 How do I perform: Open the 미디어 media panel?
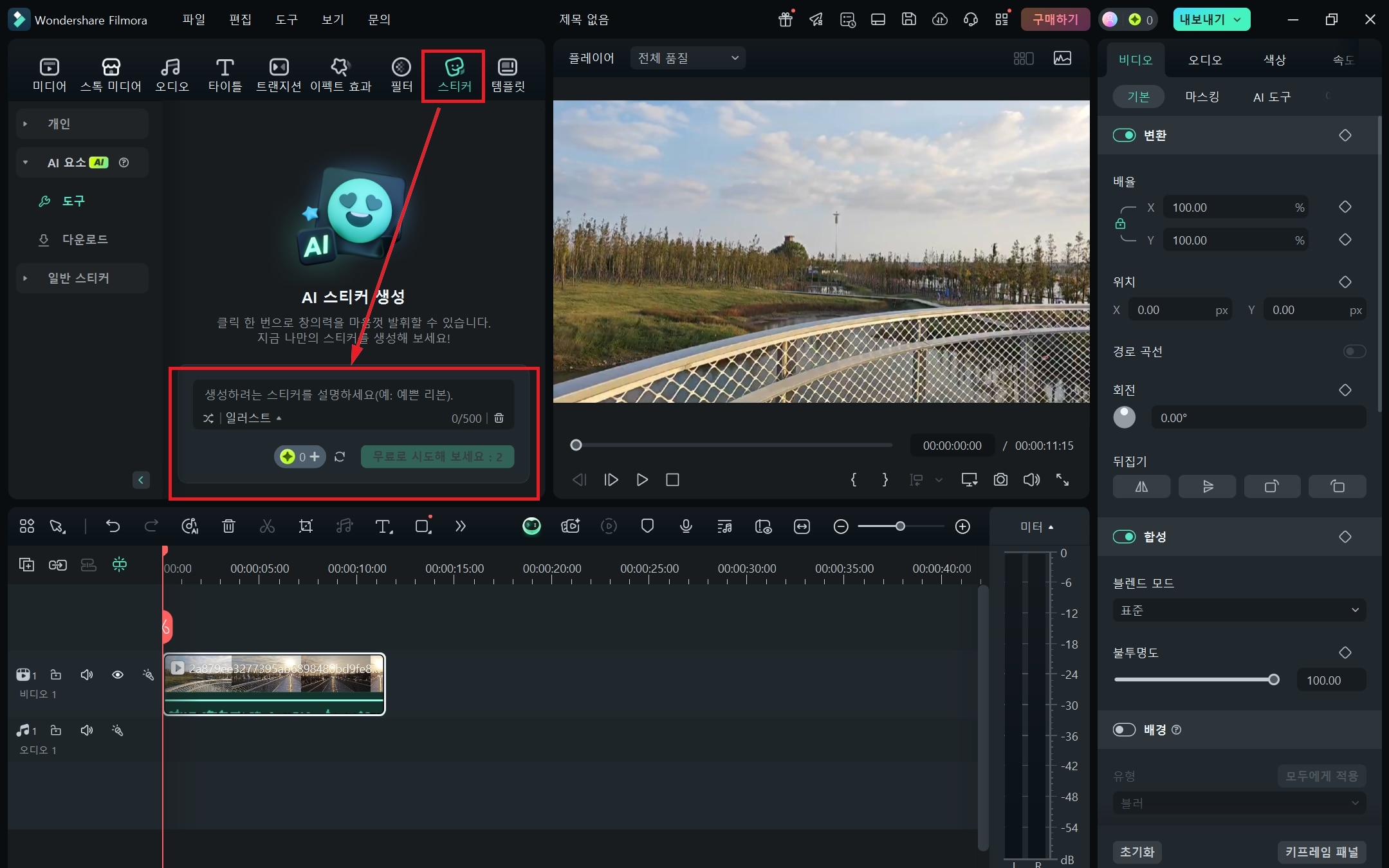[50, 75]
